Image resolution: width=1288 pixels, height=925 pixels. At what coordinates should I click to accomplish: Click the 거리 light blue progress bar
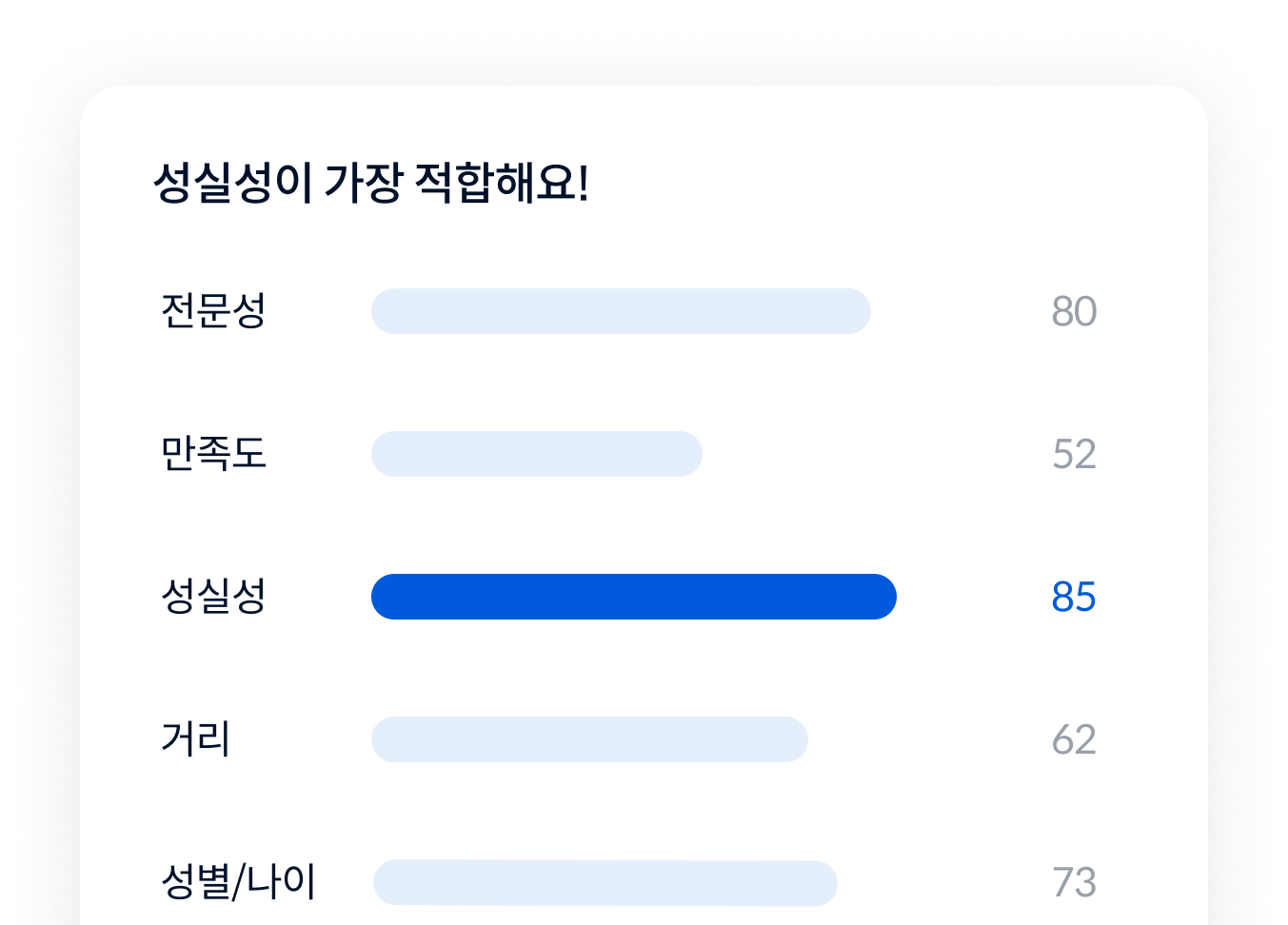tap(589, 739)
